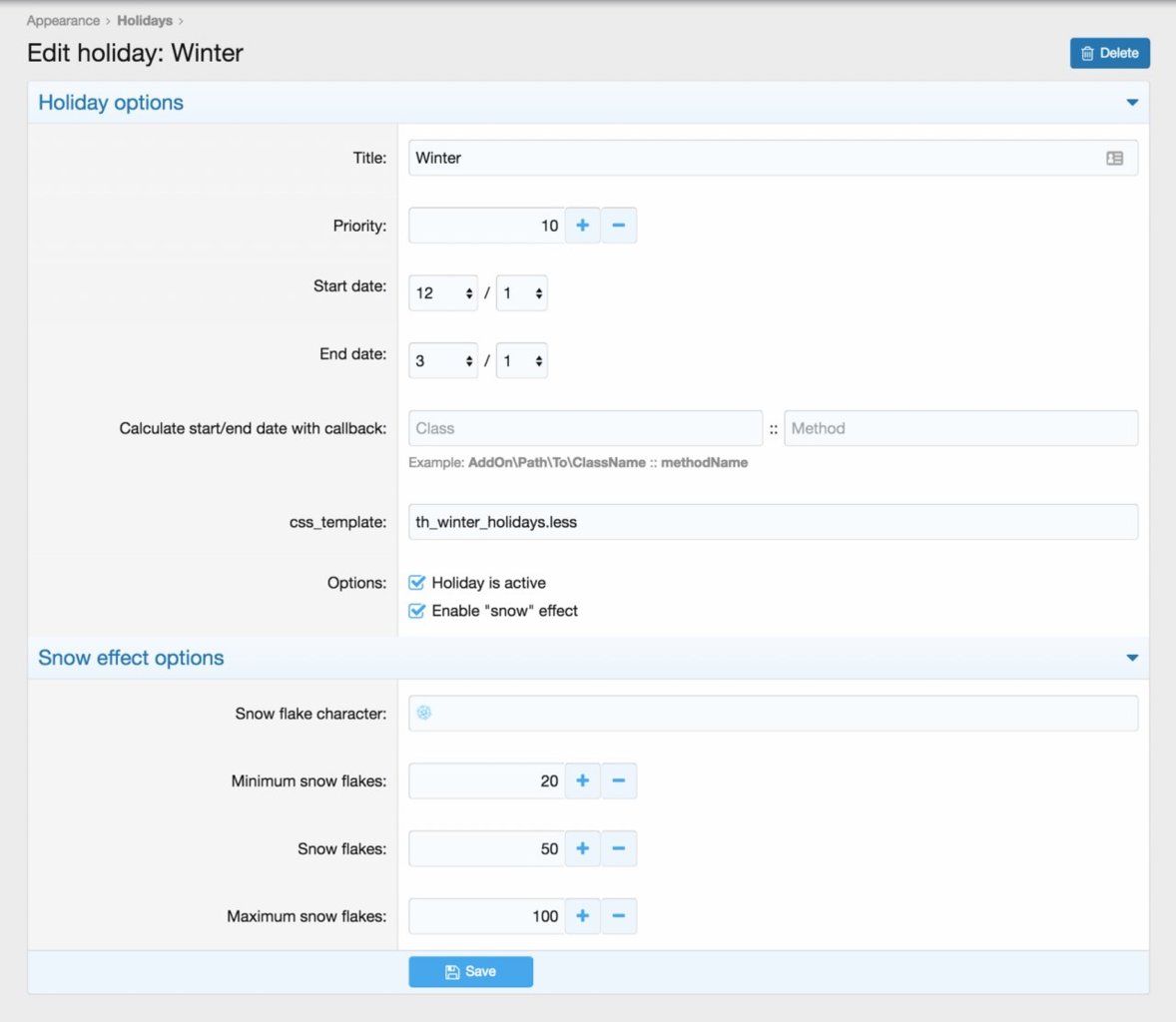Collapse the Holiday options section
This screenshot has height=1022, width=1176.
pyautogui.click(x=1131, y=103)
